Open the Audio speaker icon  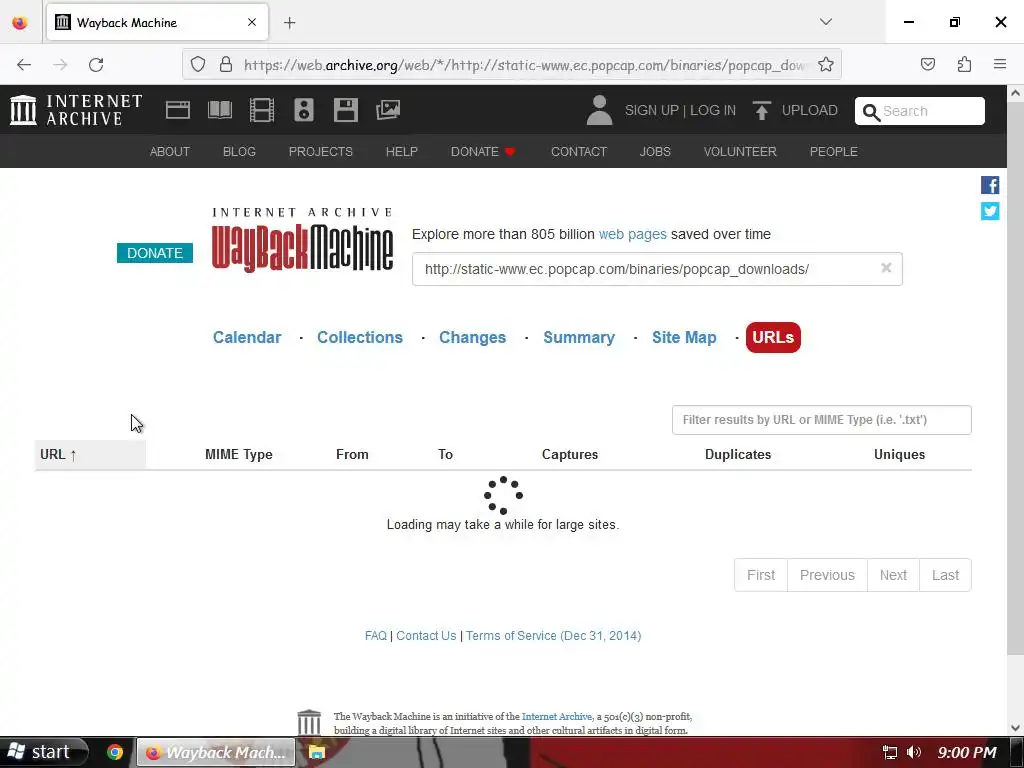[304, 110]
